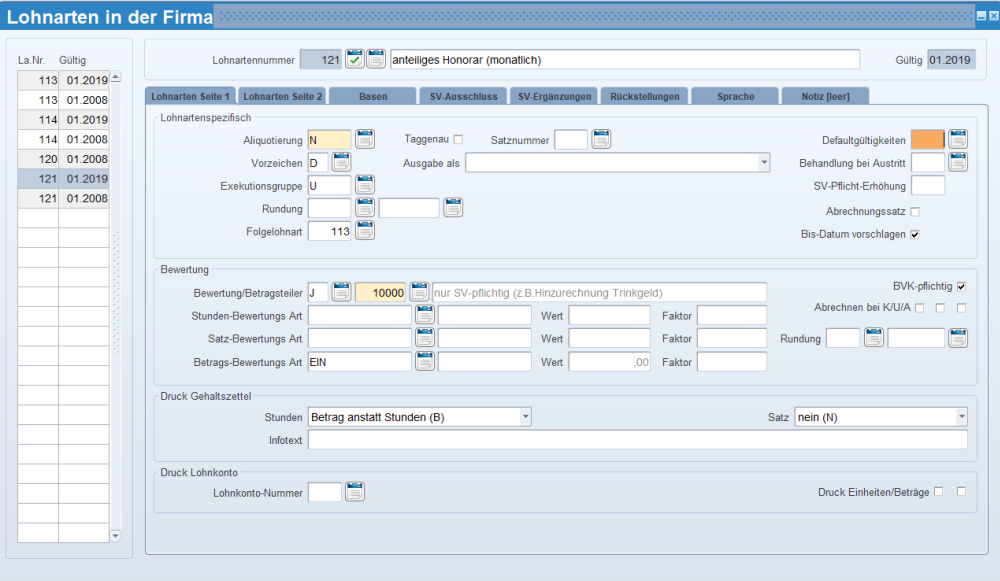Enable the Taggenau checkbox
Screen dimensions: 1000x581
click(459, 139)
